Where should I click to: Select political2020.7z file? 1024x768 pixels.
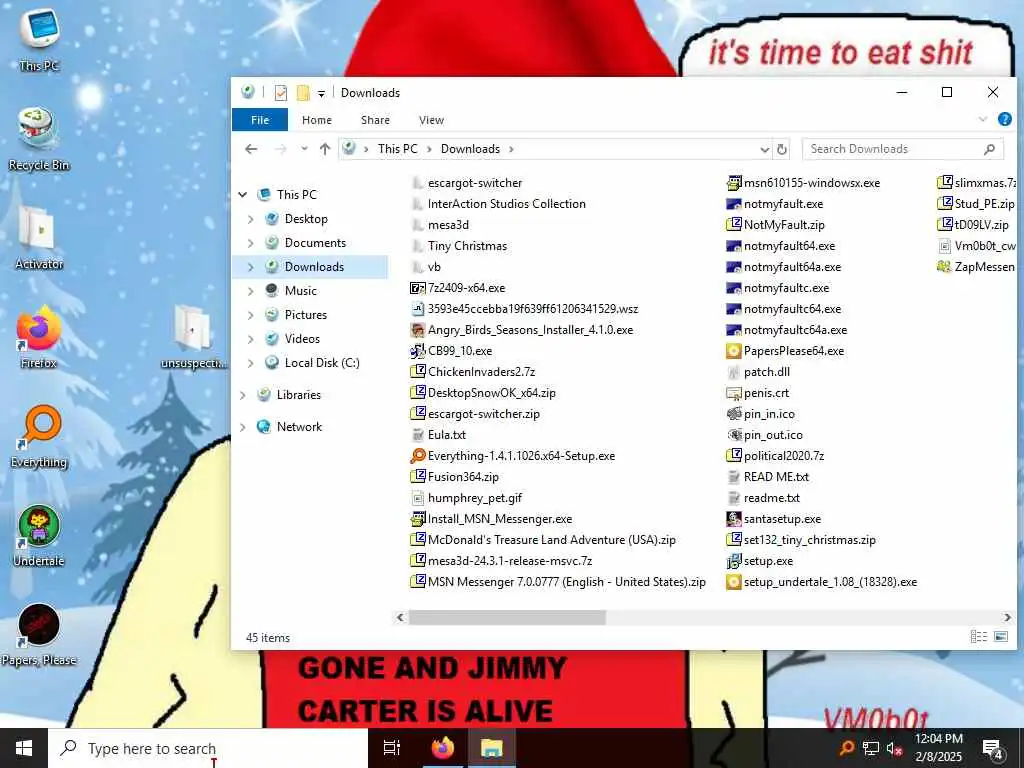tap(775, 456)
